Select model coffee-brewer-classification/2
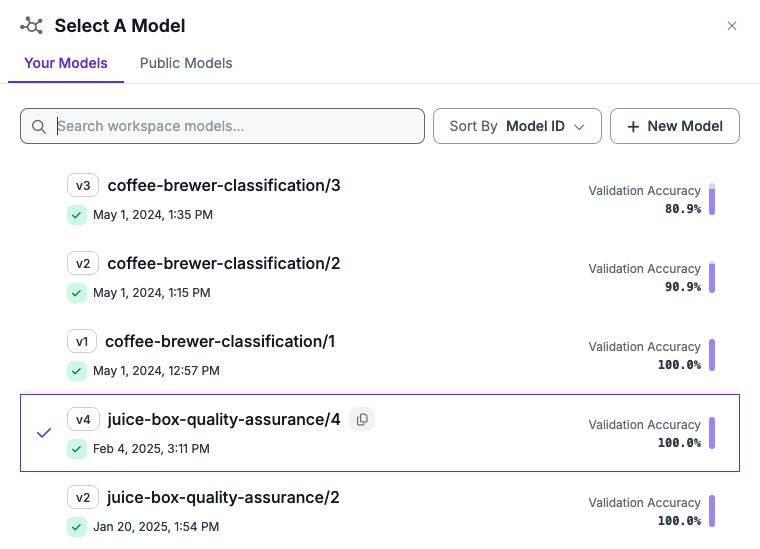This screenshot has width=760, height=549. coord(224,264)
